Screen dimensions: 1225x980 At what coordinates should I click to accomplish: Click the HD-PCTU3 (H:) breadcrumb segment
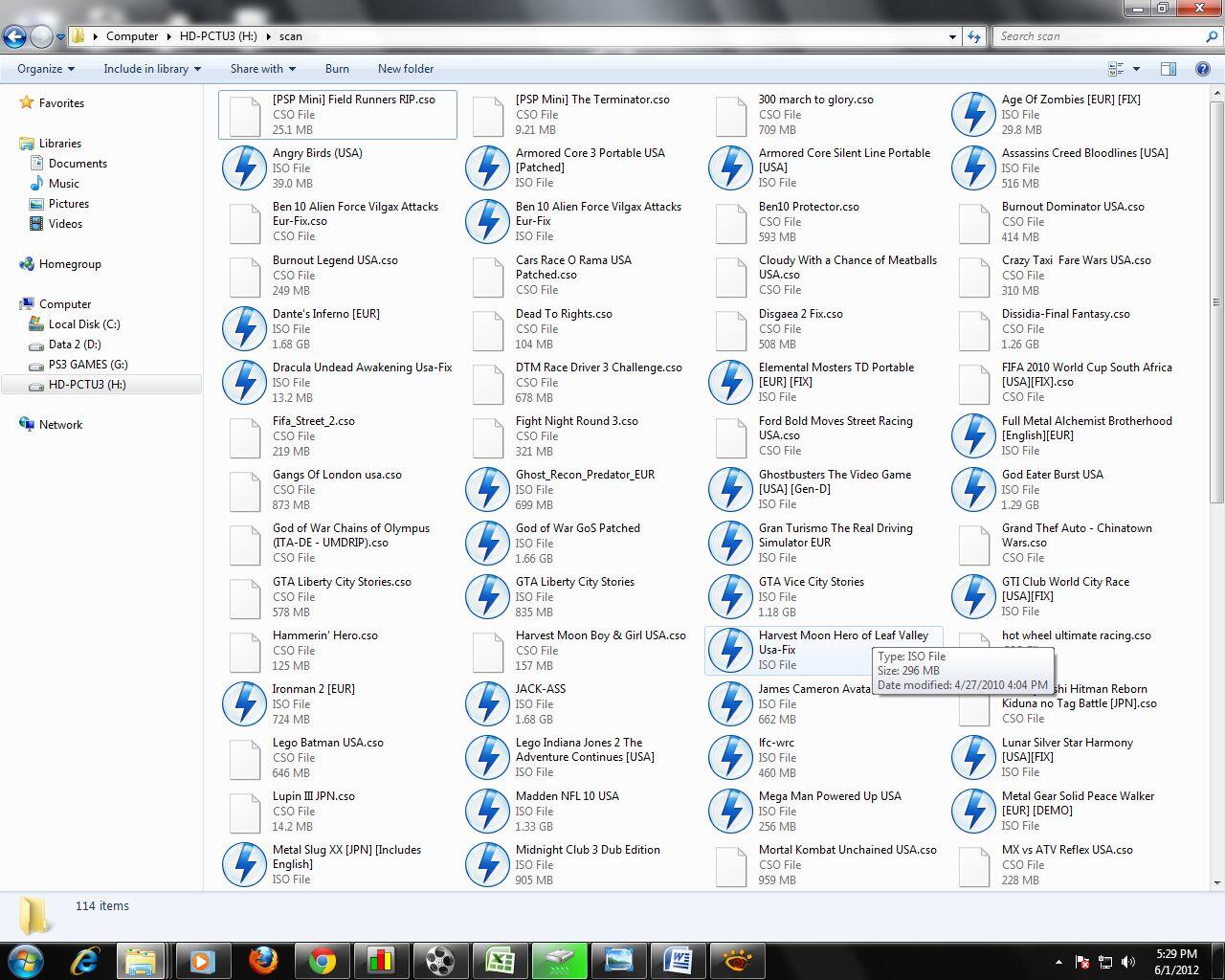tap(218, 36)
